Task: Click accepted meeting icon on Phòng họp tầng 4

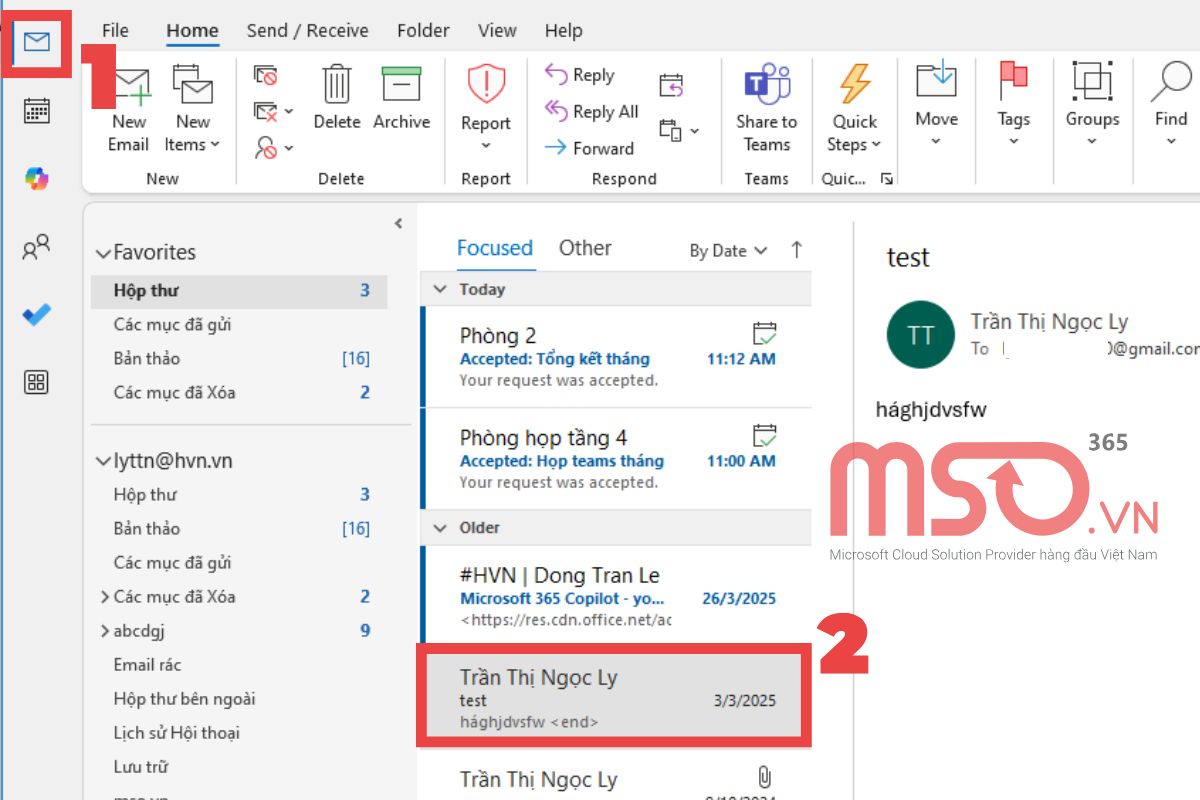Action: pyautogui.click(x=764, y=435)
